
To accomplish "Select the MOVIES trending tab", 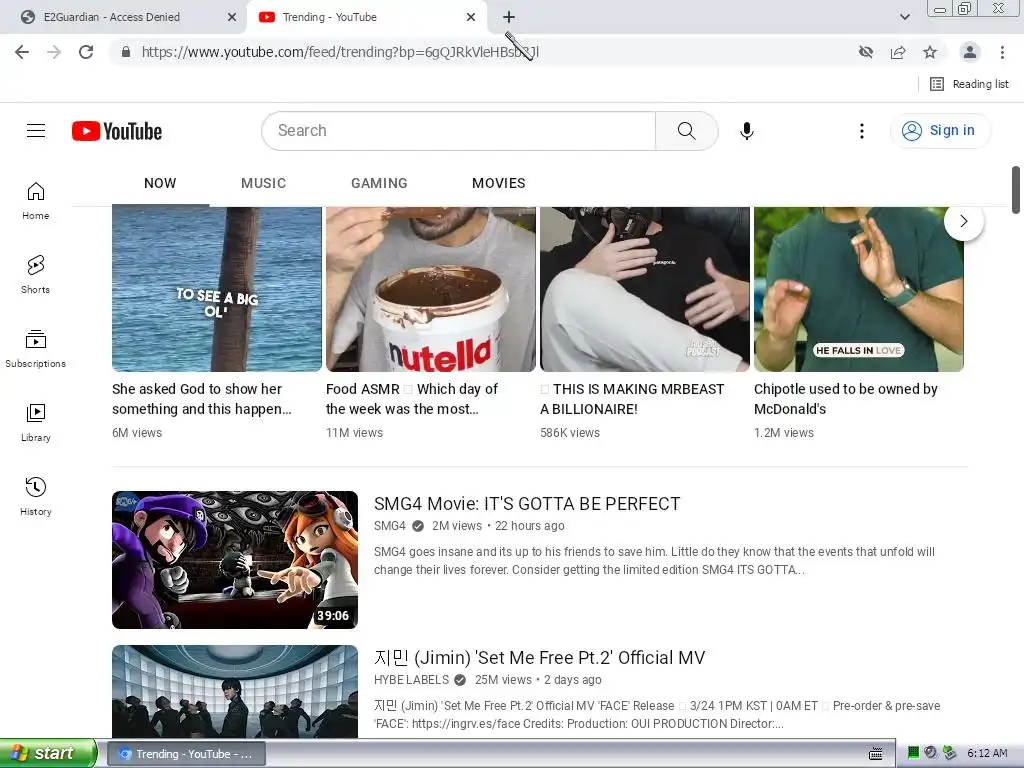I will click(x=498, y=184).
